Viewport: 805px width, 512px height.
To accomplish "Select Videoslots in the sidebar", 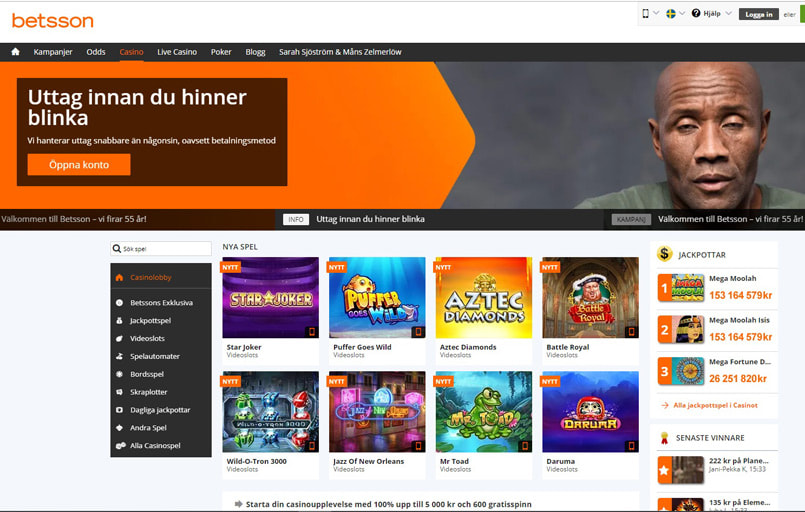I will coord(147,339).
